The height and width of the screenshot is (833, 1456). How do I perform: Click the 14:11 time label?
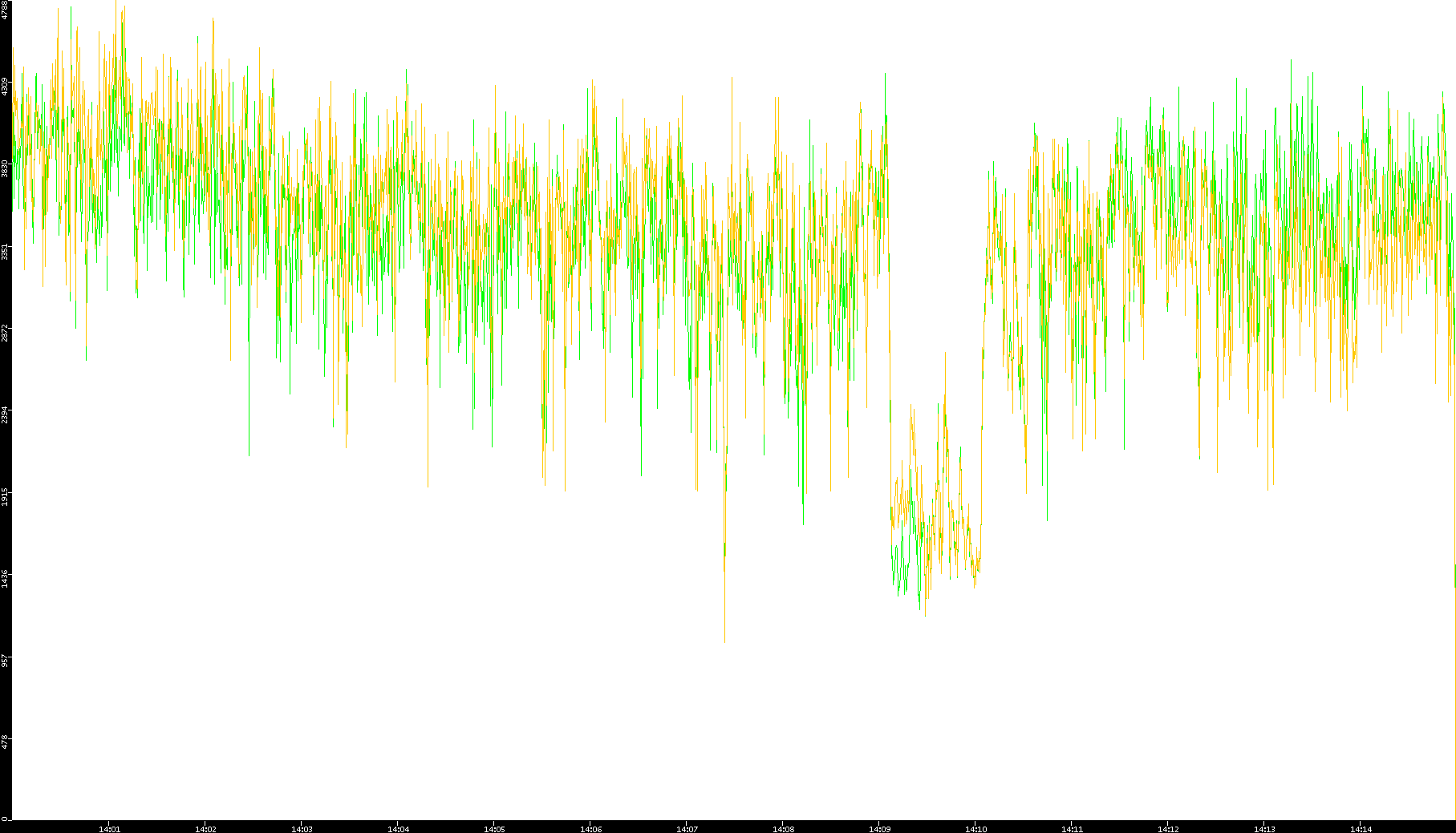pyautogui.click(x=1072, y=828)
